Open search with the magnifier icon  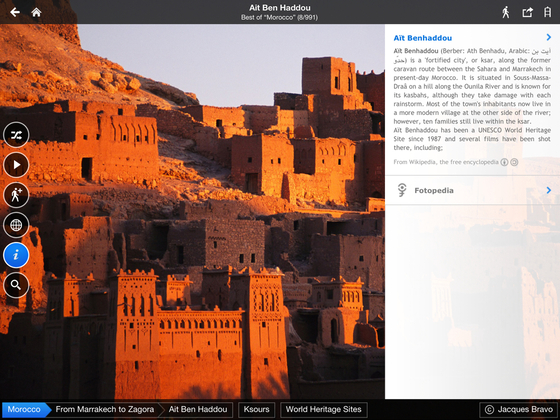coord(16,285)
